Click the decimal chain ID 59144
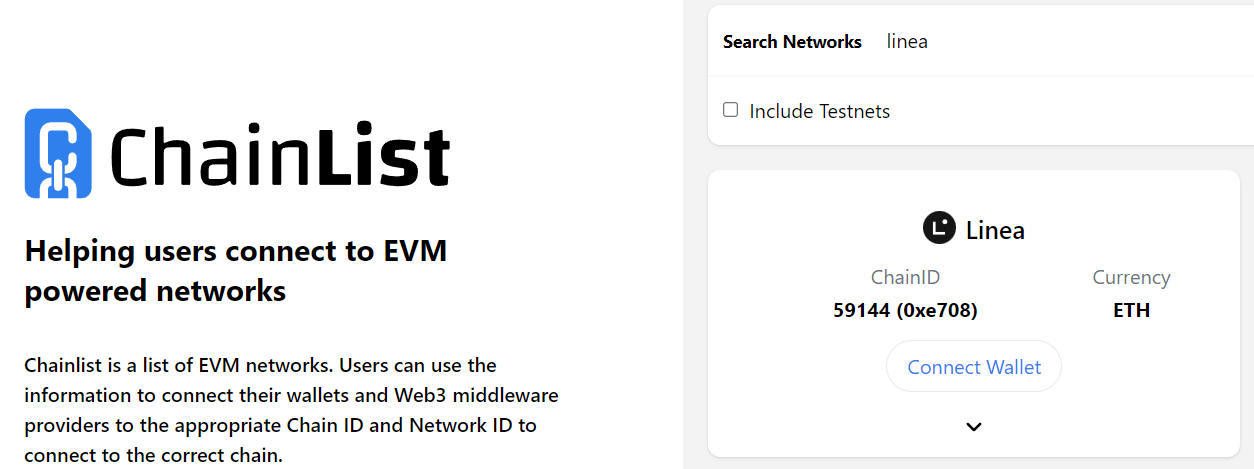The width and height of the screenshot is (1254, 469). tap(861, 310)
